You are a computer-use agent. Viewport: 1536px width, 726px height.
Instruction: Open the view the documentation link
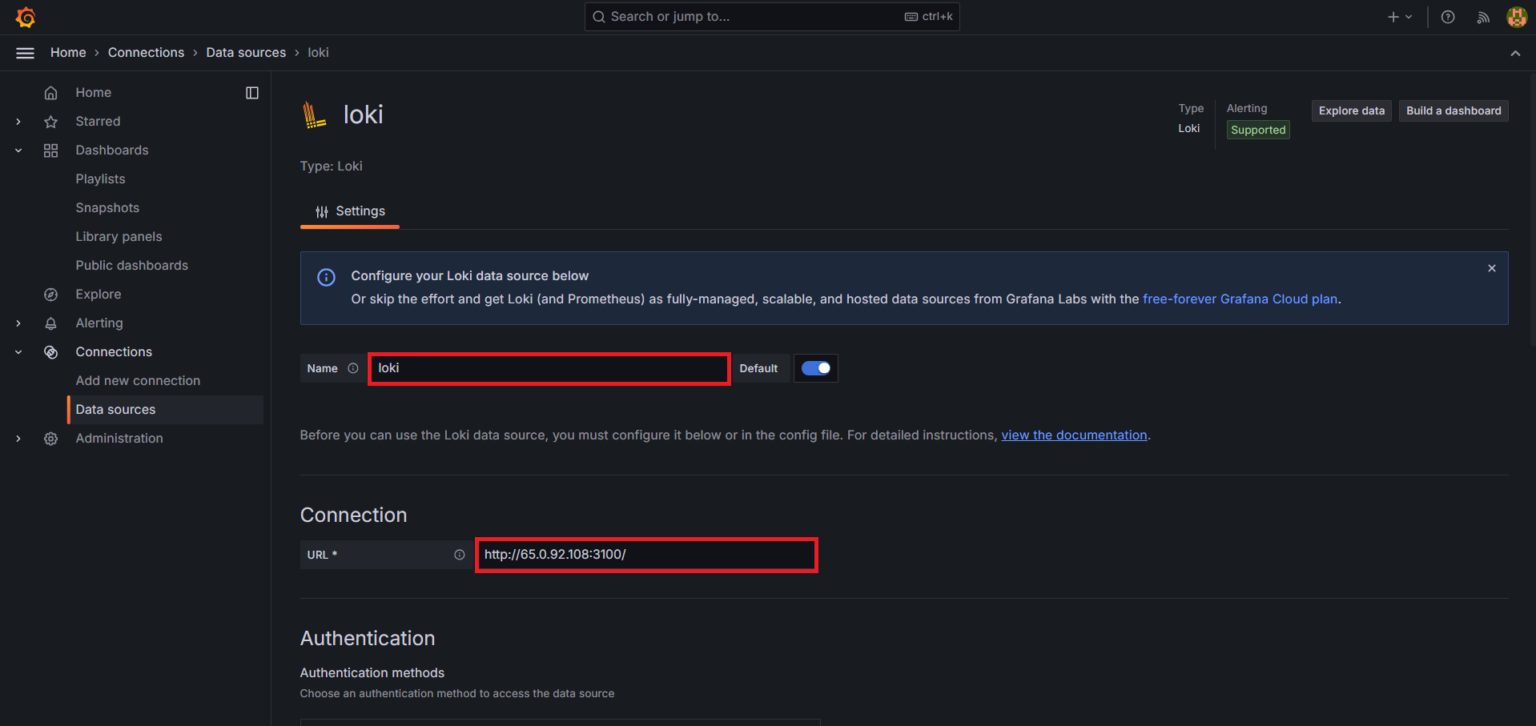pyautogui.click(x=1073, y=434)
